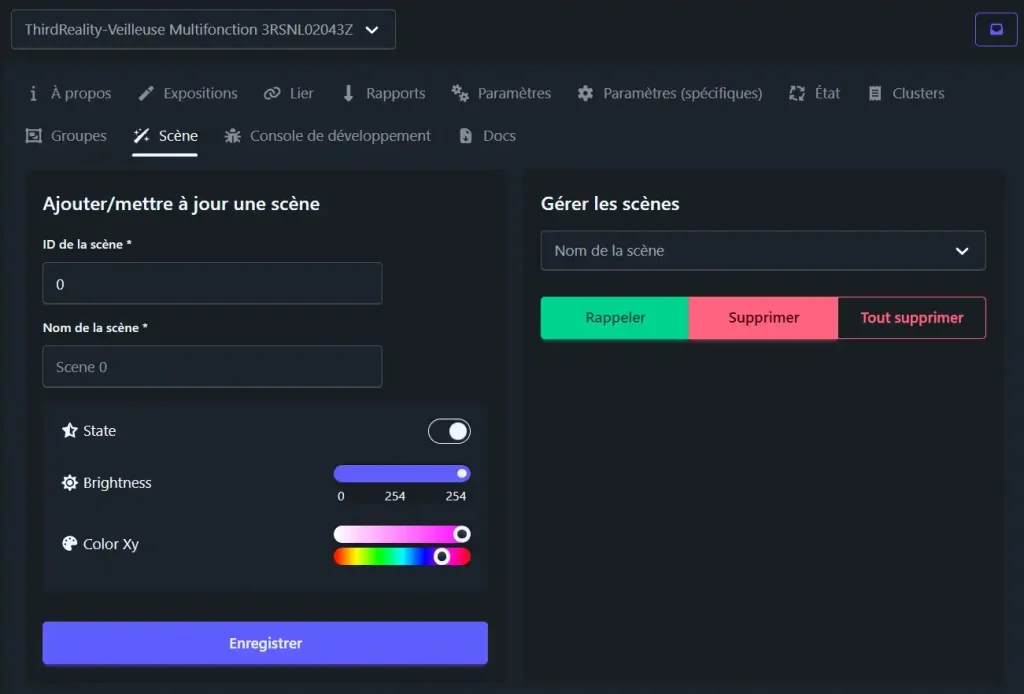Click the gears icon beside Paramètres
Image resolution: width=1024 pixels, height=694 pixels.
click(460, 93)
